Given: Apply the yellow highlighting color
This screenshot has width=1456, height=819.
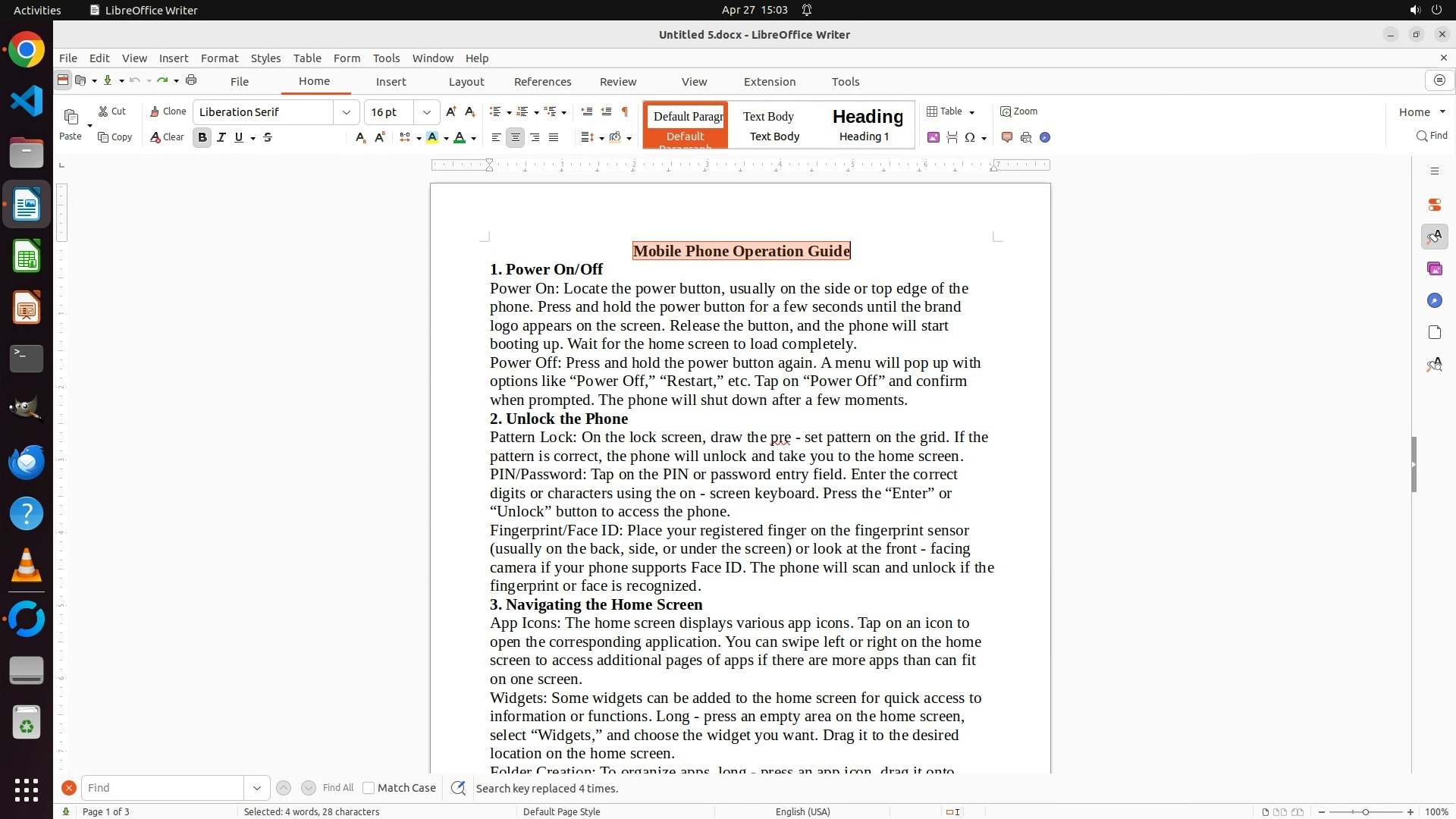Looking at the screenshot, I should point(432,137).
